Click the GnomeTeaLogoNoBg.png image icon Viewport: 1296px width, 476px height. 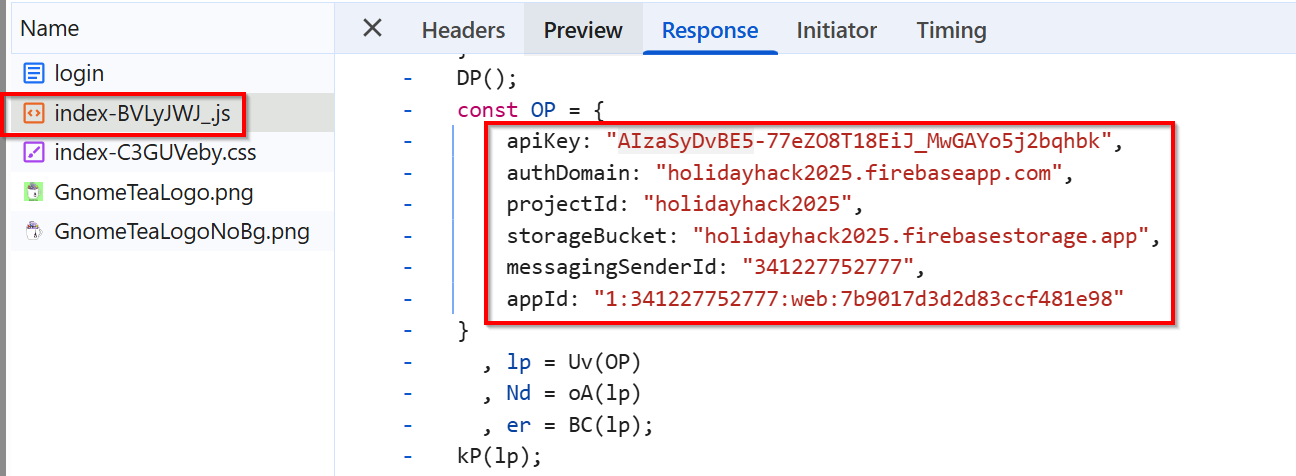point(34,233)
